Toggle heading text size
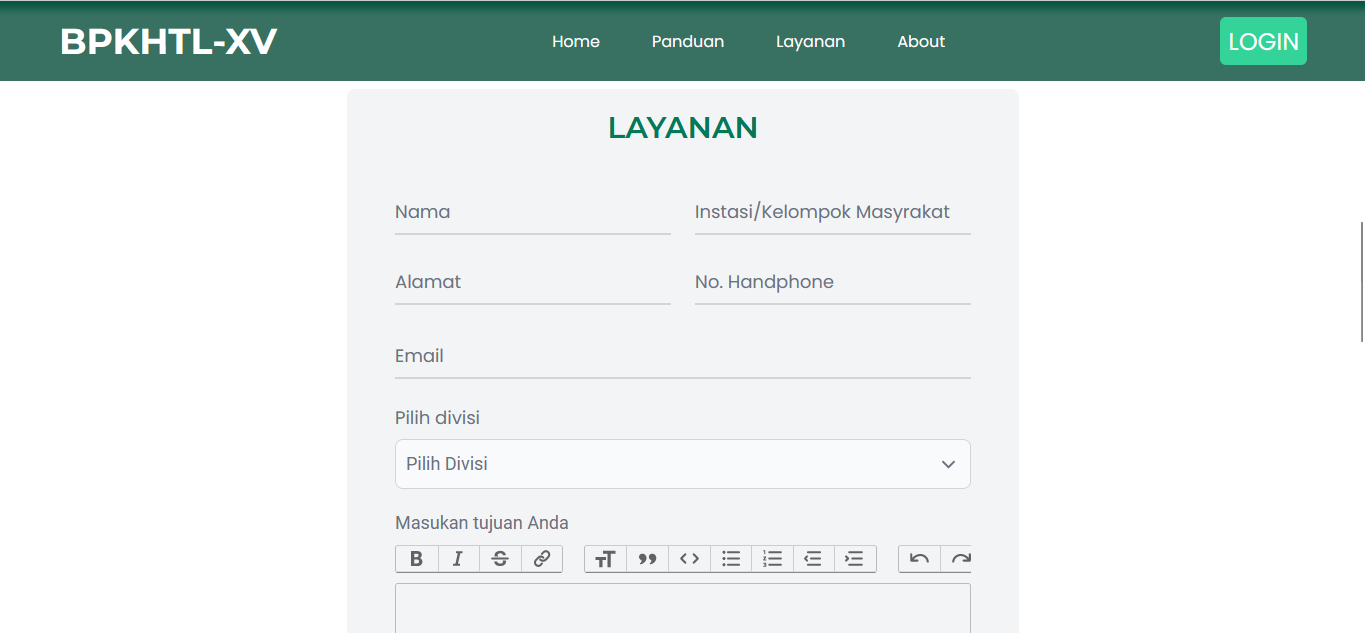Image resolution: width=1365 pixels, height=633 pixels. click(x=605, y=559)
